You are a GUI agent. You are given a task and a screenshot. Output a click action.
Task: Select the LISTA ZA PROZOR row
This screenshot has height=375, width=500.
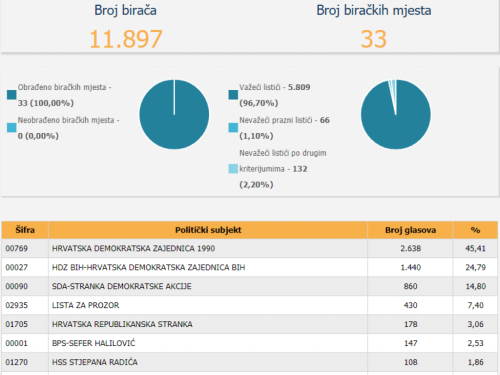250,305
